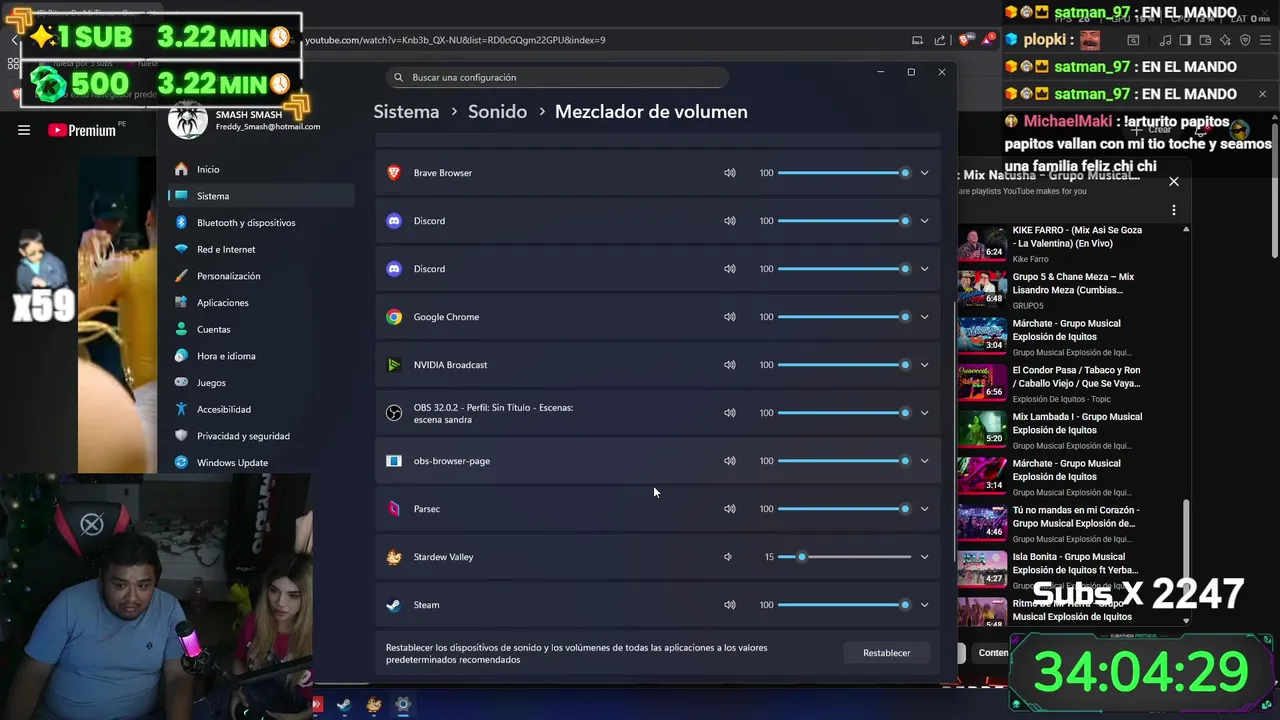Open Leo AI sparkle icon in Brave toolbar

pyautogui.click(x=1225, y=40)
